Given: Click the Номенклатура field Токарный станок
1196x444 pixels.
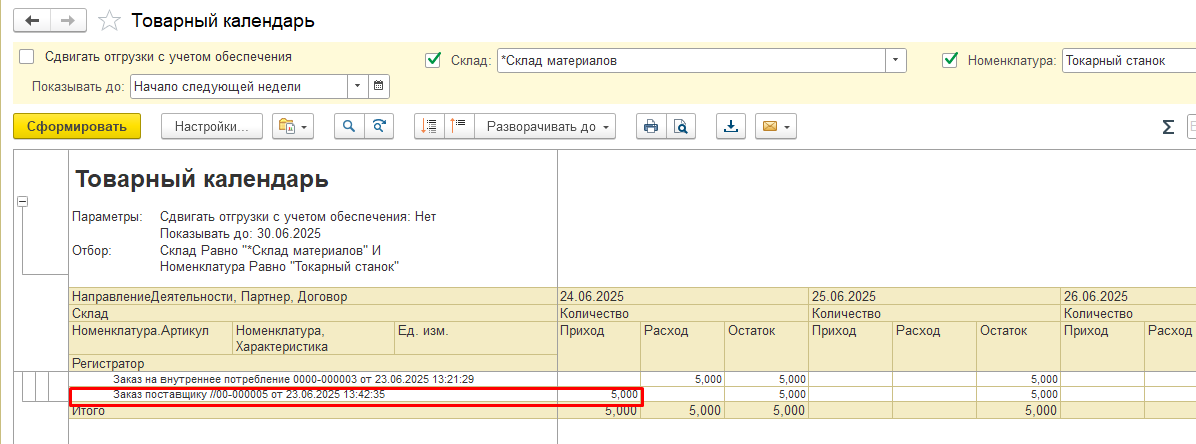Looking at the screenshot, I should [x=1128, y=60].
